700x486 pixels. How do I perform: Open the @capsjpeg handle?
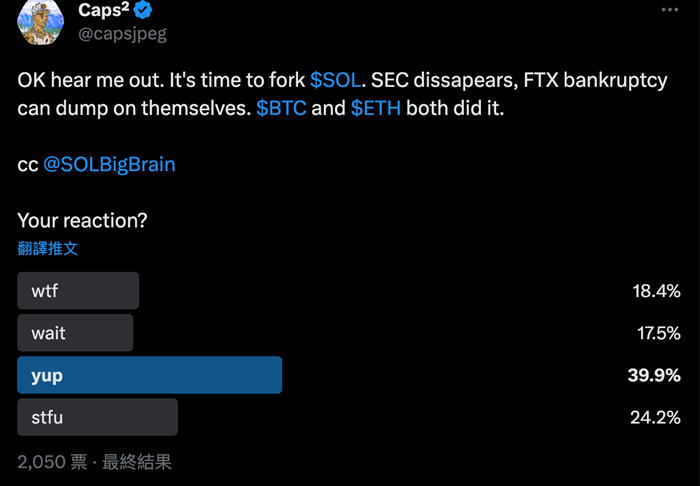tap(122, 35)
